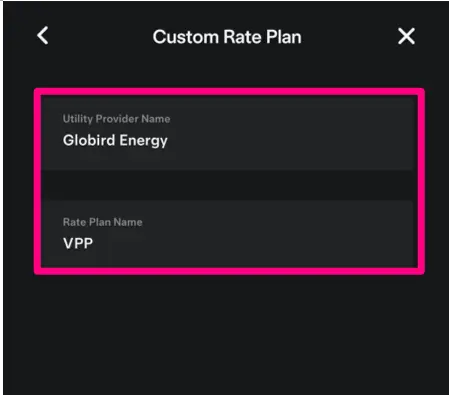
Task: Click the Utility Provider Name label
Action: click(x=116, y=119)
